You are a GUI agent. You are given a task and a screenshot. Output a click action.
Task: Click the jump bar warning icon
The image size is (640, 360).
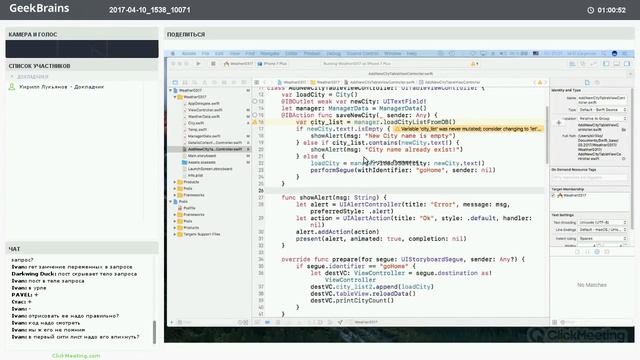540,82
